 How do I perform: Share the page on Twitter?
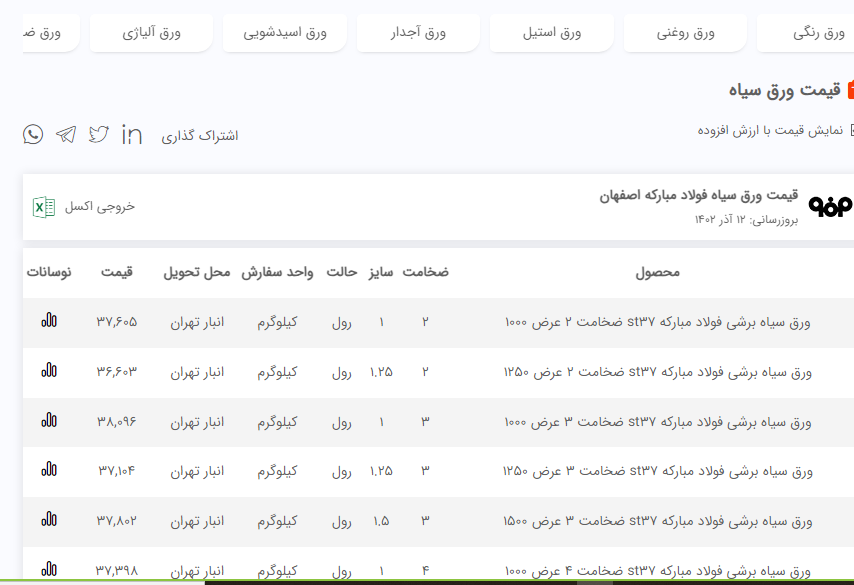(98, 134)
